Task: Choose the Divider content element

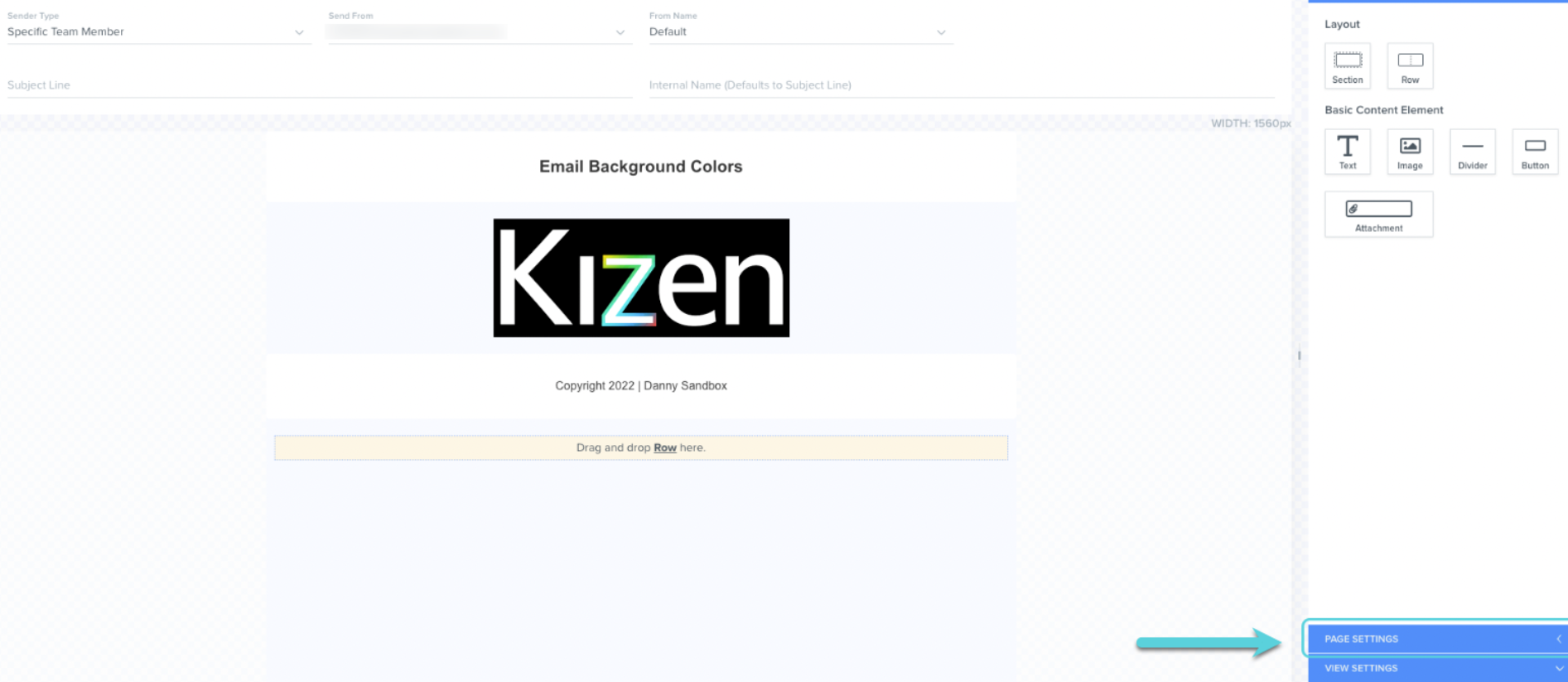Action: pyautogui.click(x=1472, y=152)
